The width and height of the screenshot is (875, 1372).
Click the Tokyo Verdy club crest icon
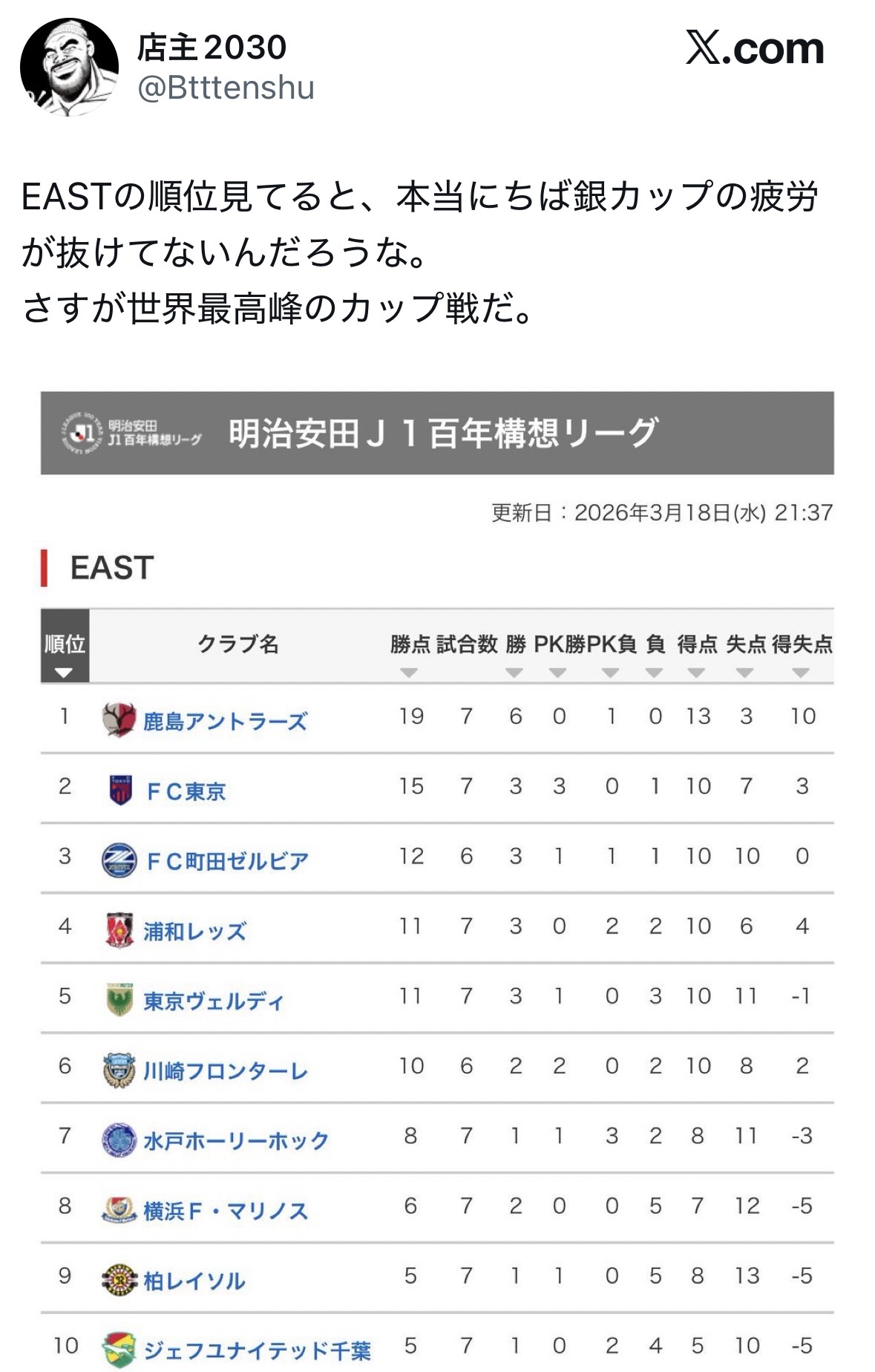(x=119, y=999)
